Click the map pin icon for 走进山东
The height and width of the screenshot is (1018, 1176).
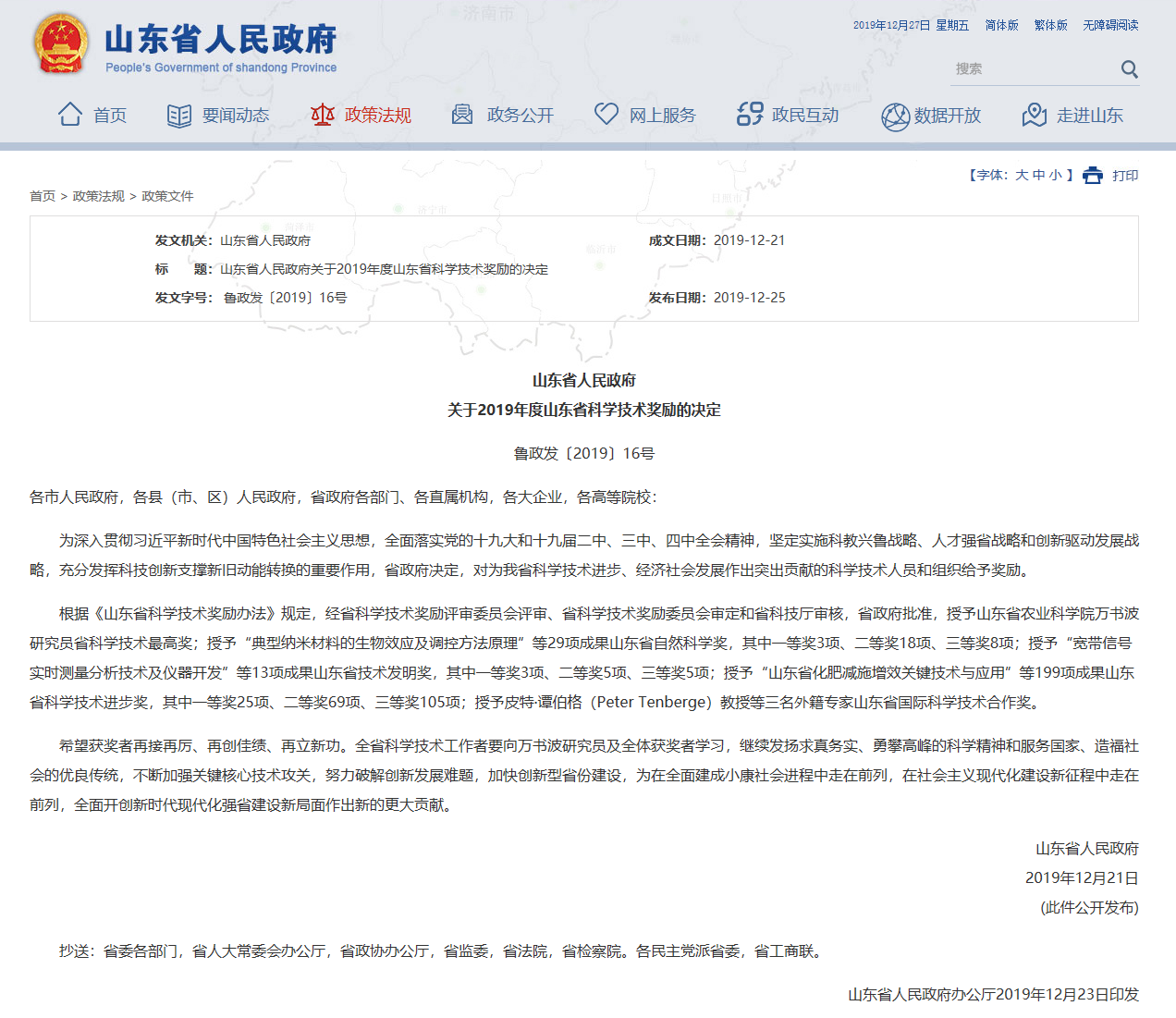(1035, 116)
